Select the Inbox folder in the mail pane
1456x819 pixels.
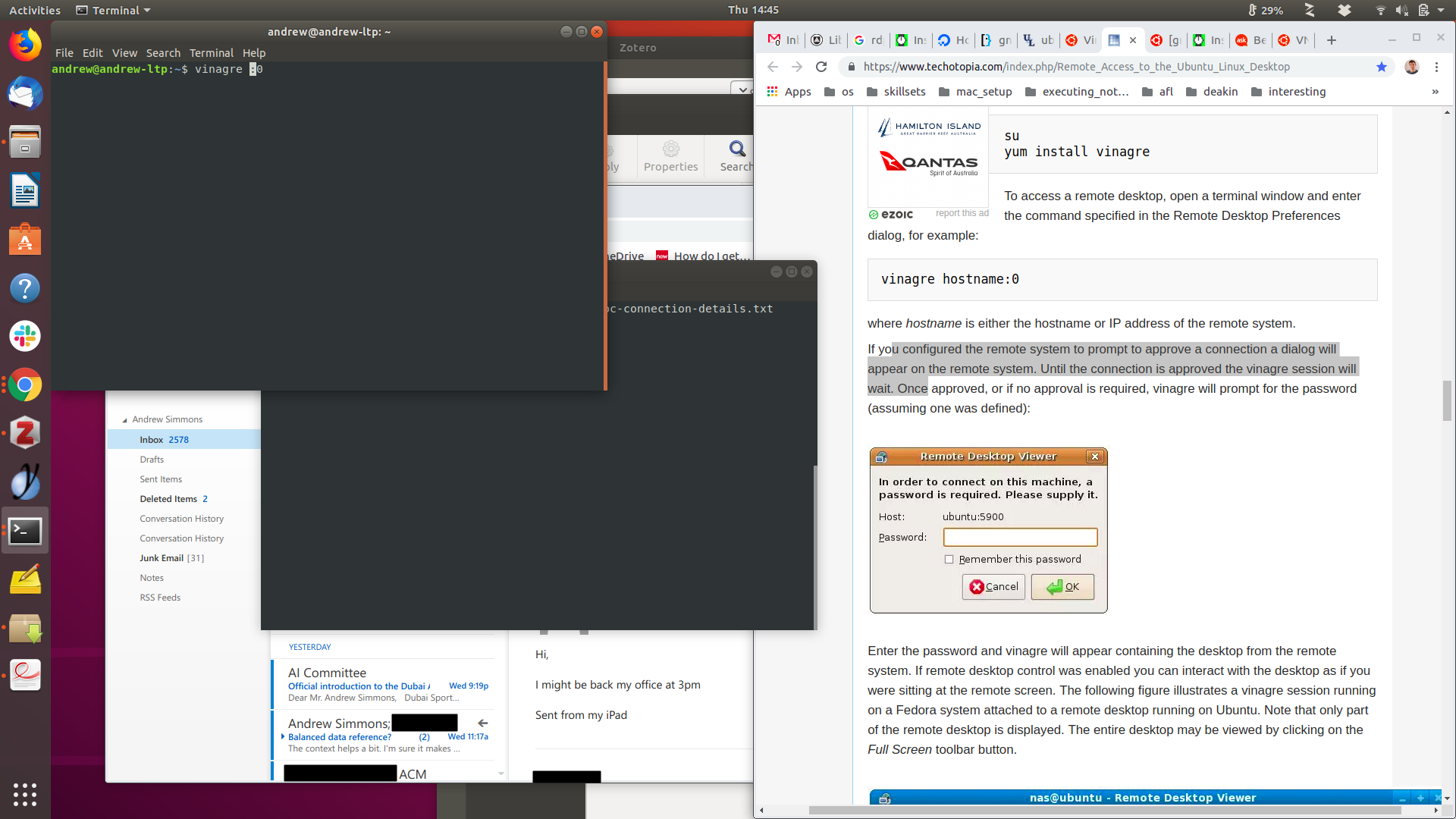pos(152,440)
